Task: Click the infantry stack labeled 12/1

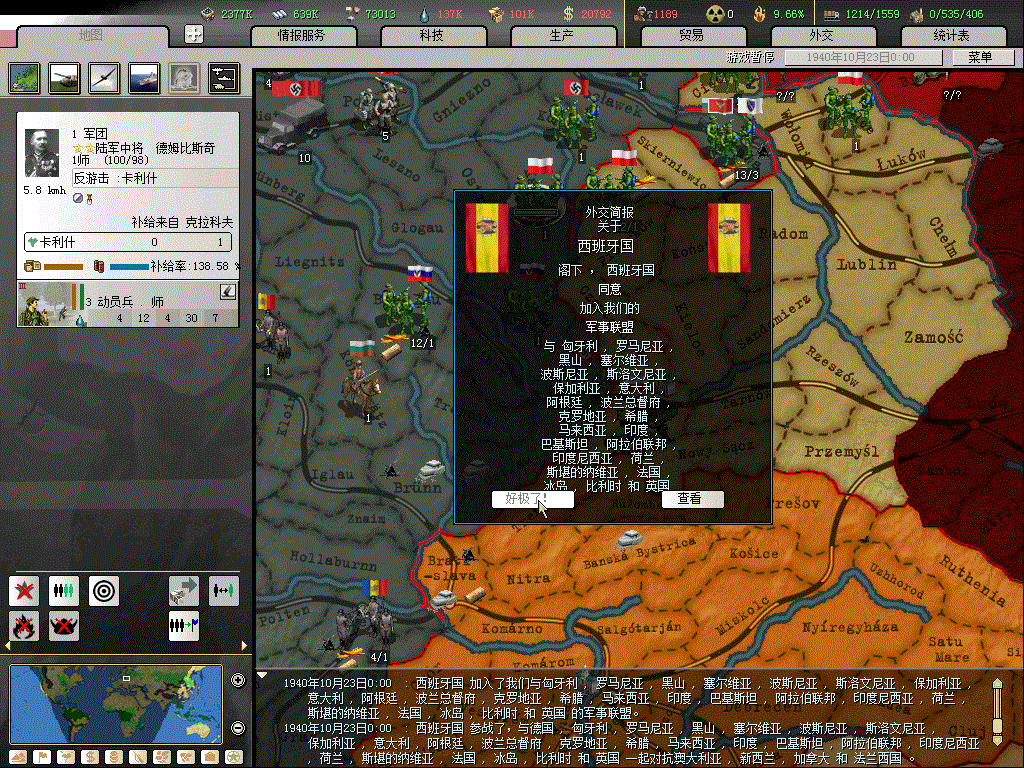Action: pos(406,310)
